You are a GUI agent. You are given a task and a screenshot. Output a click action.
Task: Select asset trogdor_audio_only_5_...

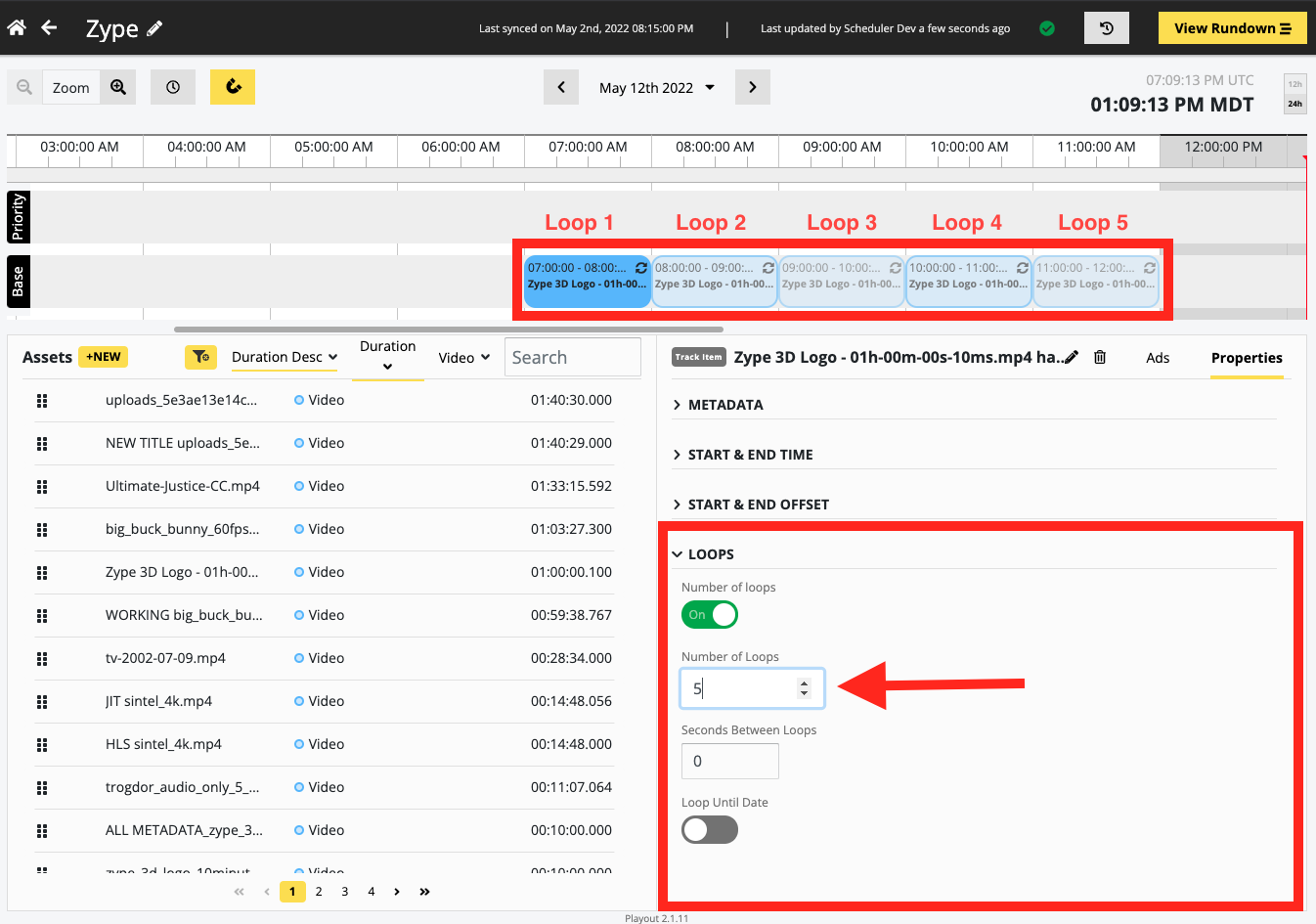pos(323,787)
